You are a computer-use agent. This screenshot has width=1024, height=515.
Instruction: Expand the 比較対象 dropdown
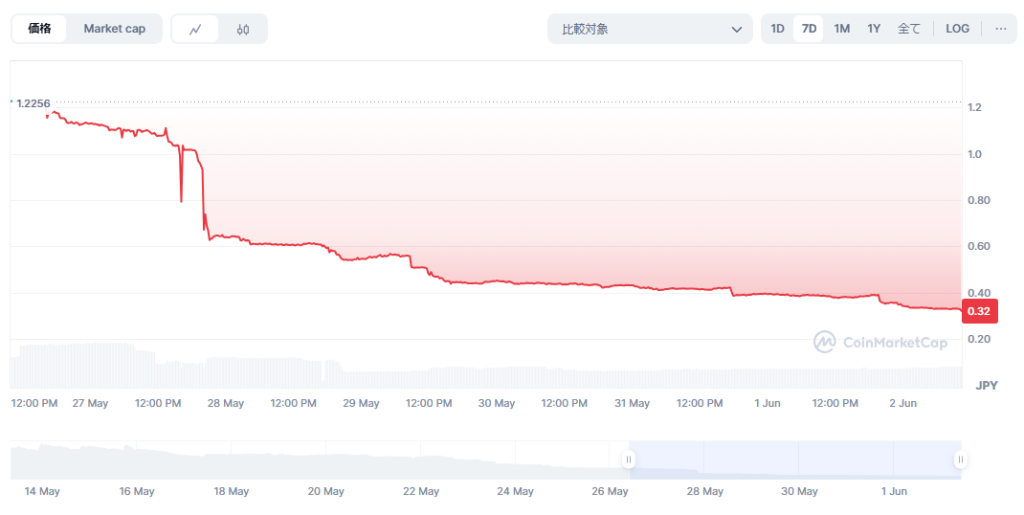point(650,29)
